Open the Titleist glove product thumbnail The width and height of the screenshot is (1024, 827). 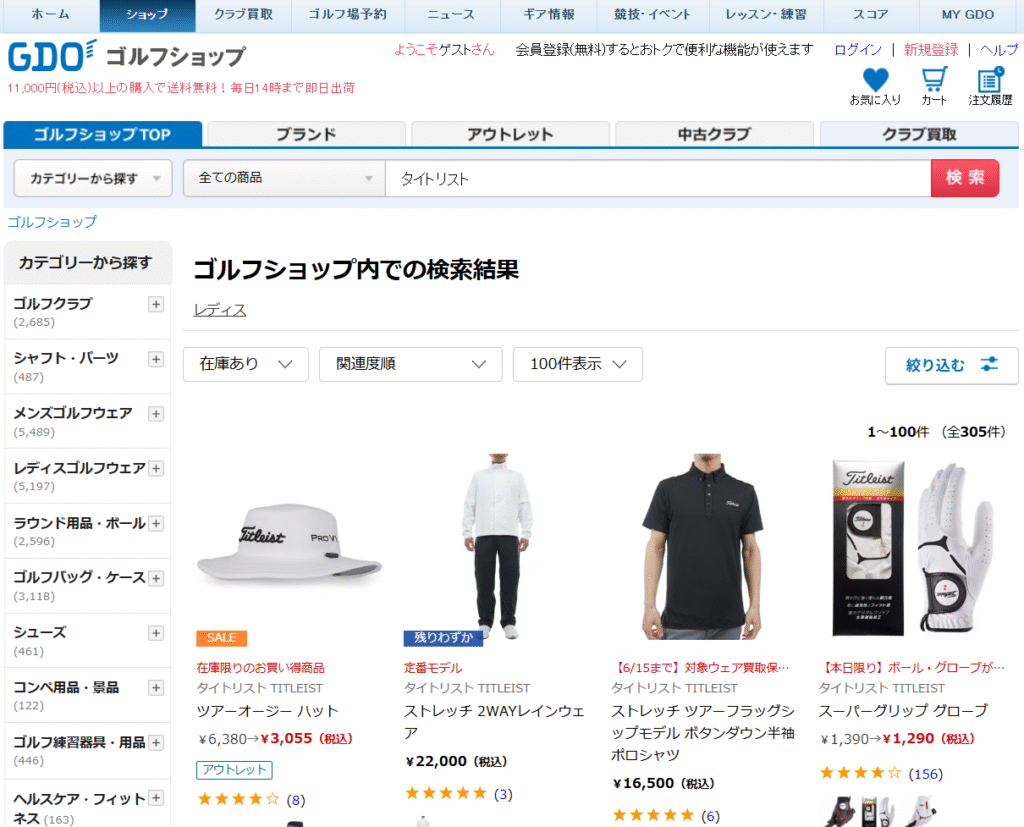(912, 547)
